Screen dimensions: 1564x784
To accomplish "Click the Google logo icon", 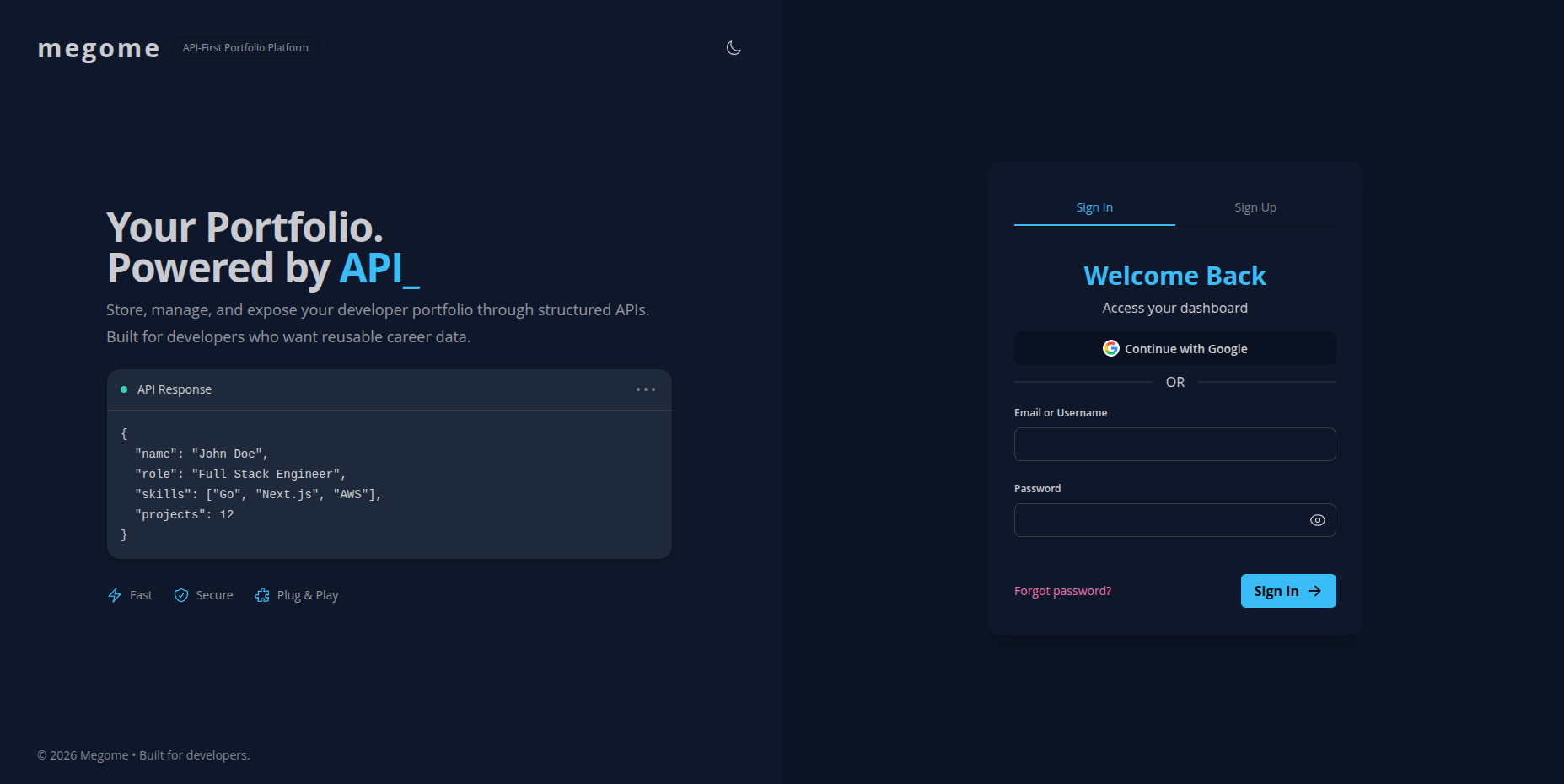I will (x=1111, y=348).
